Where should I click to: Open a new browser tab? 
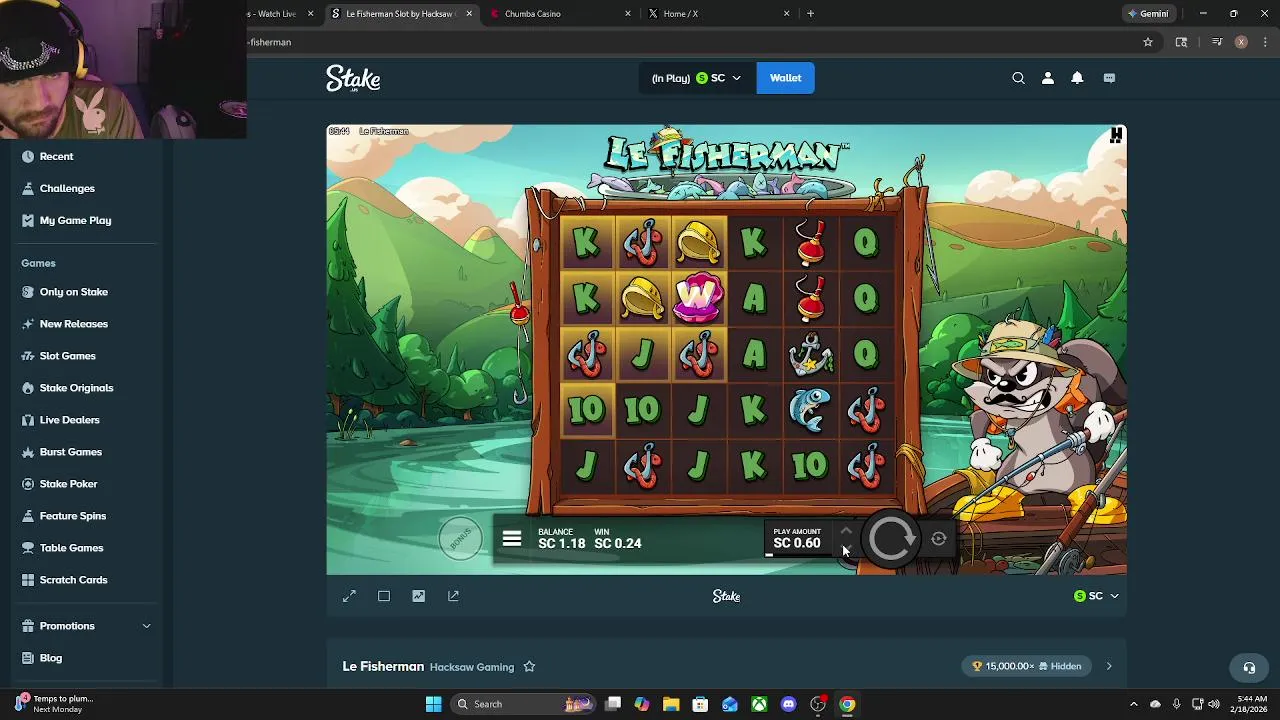click(x=810, y=14)
